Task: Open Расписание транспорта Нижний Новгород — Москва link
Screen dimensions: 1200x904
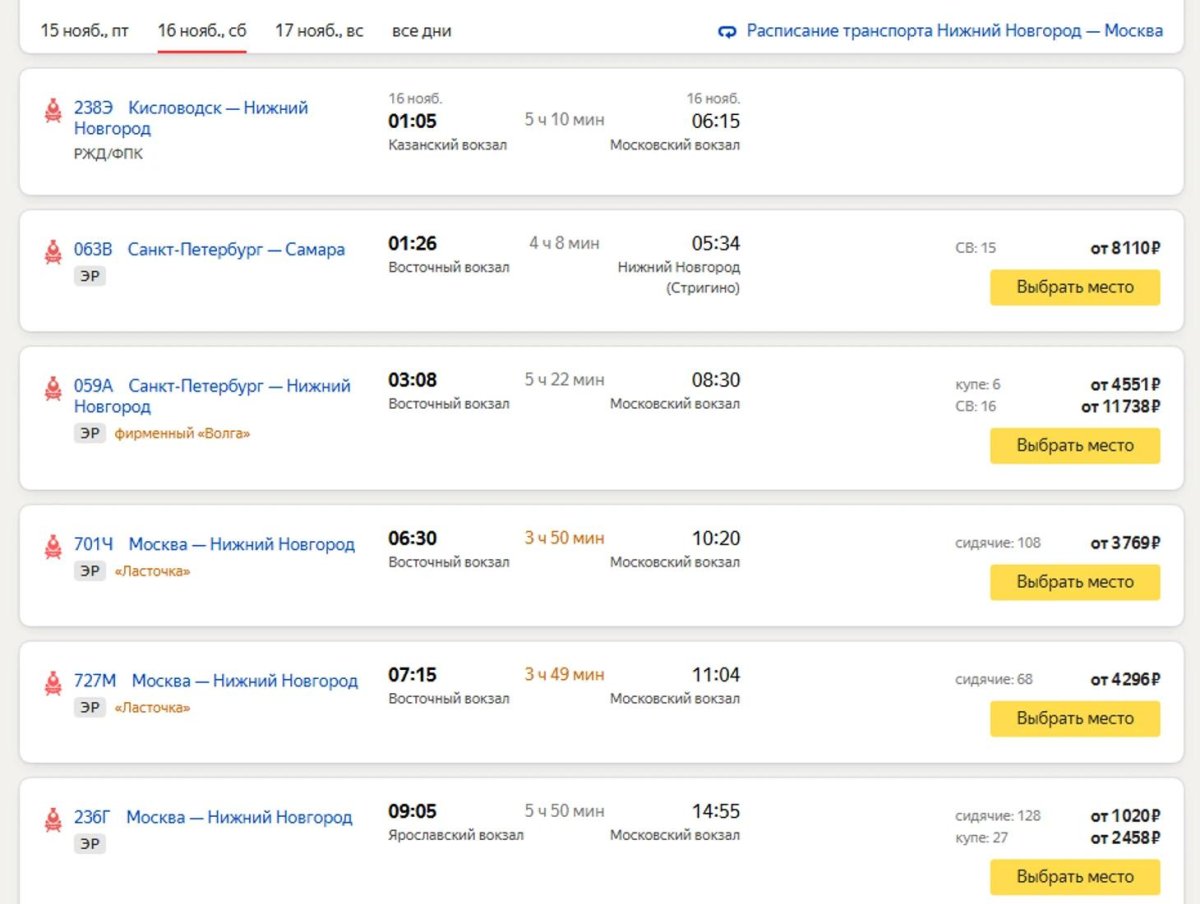Action: click(x=954, y=31)
